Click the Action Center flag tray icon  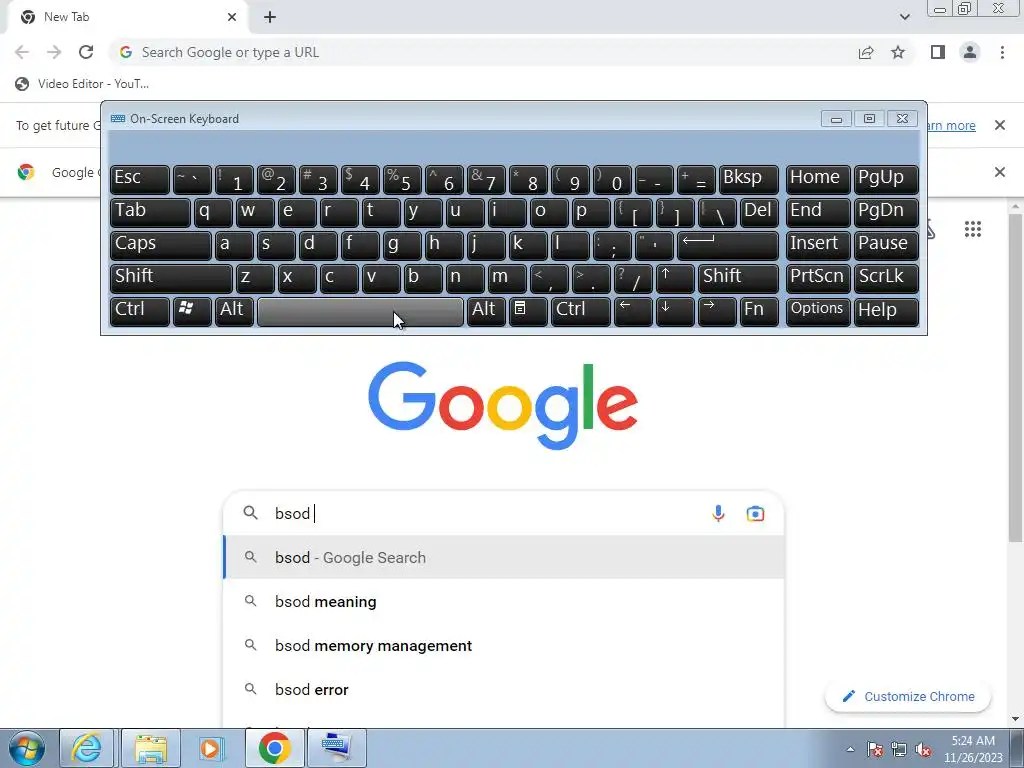[x=875, y=750]
